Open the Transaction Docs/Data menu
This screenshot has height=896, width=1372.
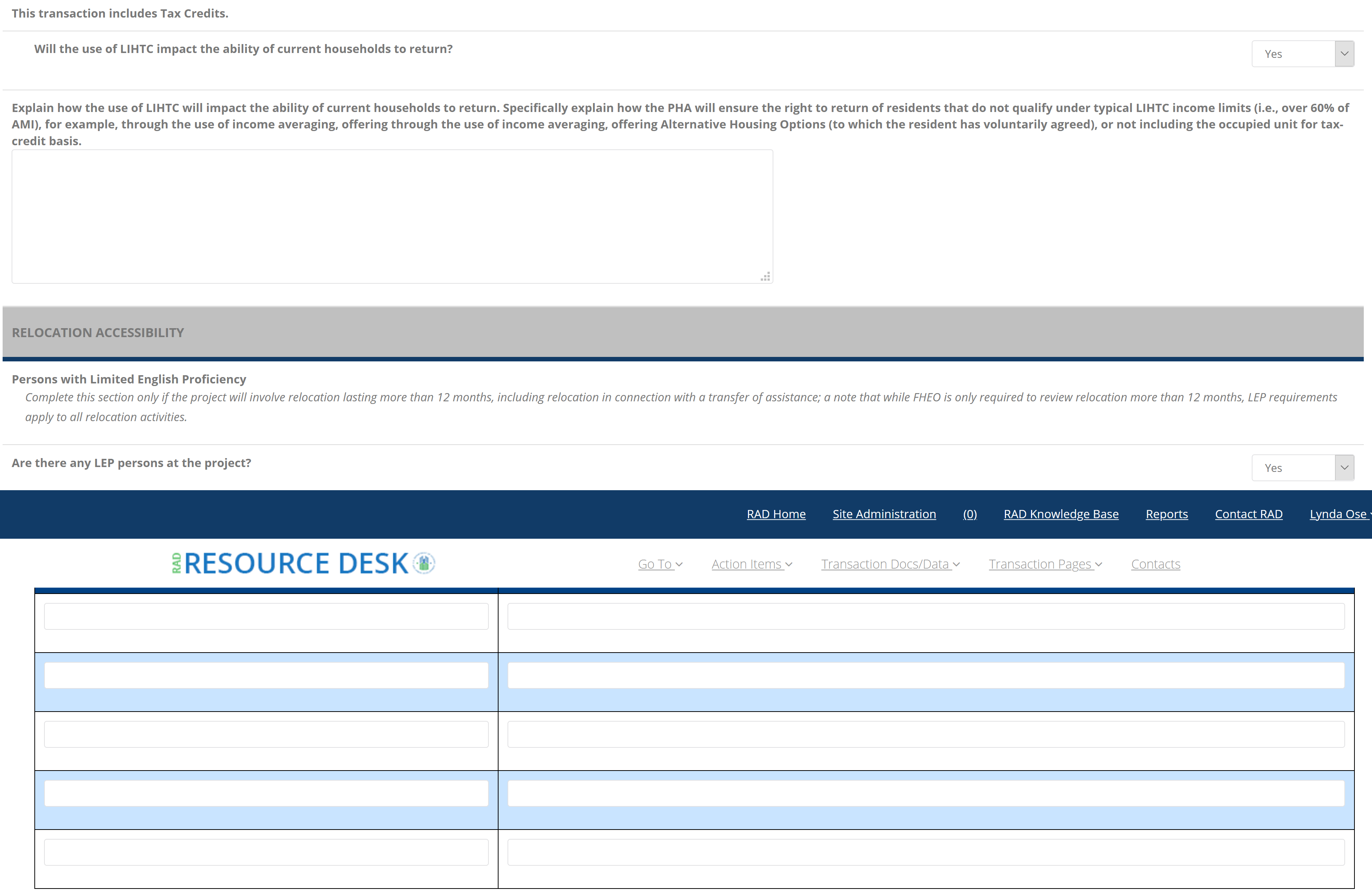point(890,564)
